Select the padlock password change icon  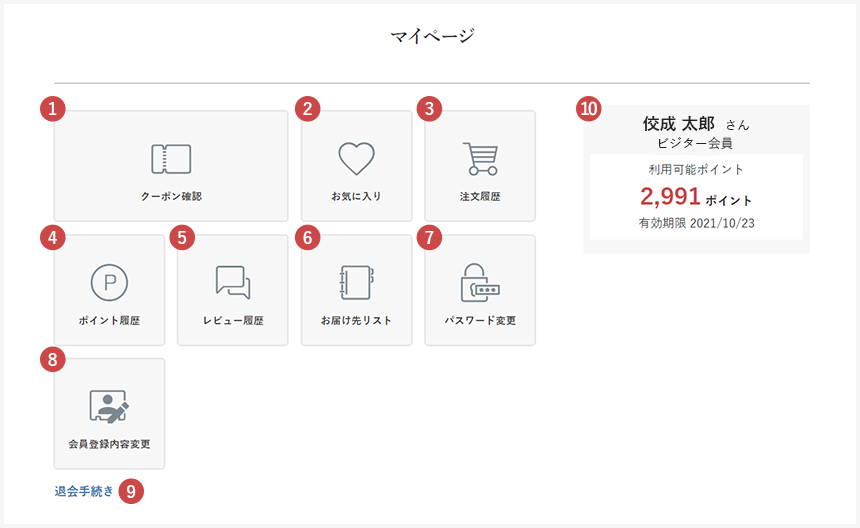click(x=480, y=283)
